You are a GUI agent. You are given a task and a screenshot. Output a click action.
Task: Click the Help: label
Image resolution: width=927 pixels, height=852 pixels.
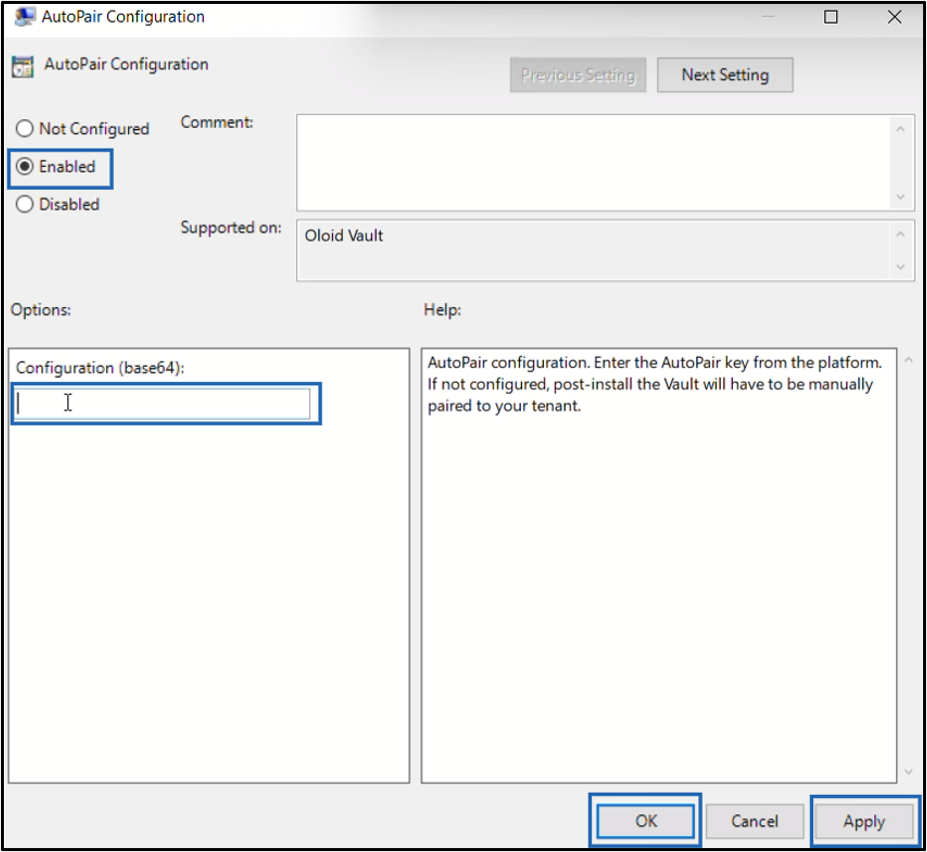pyautogui.click(x=442, y=310)
